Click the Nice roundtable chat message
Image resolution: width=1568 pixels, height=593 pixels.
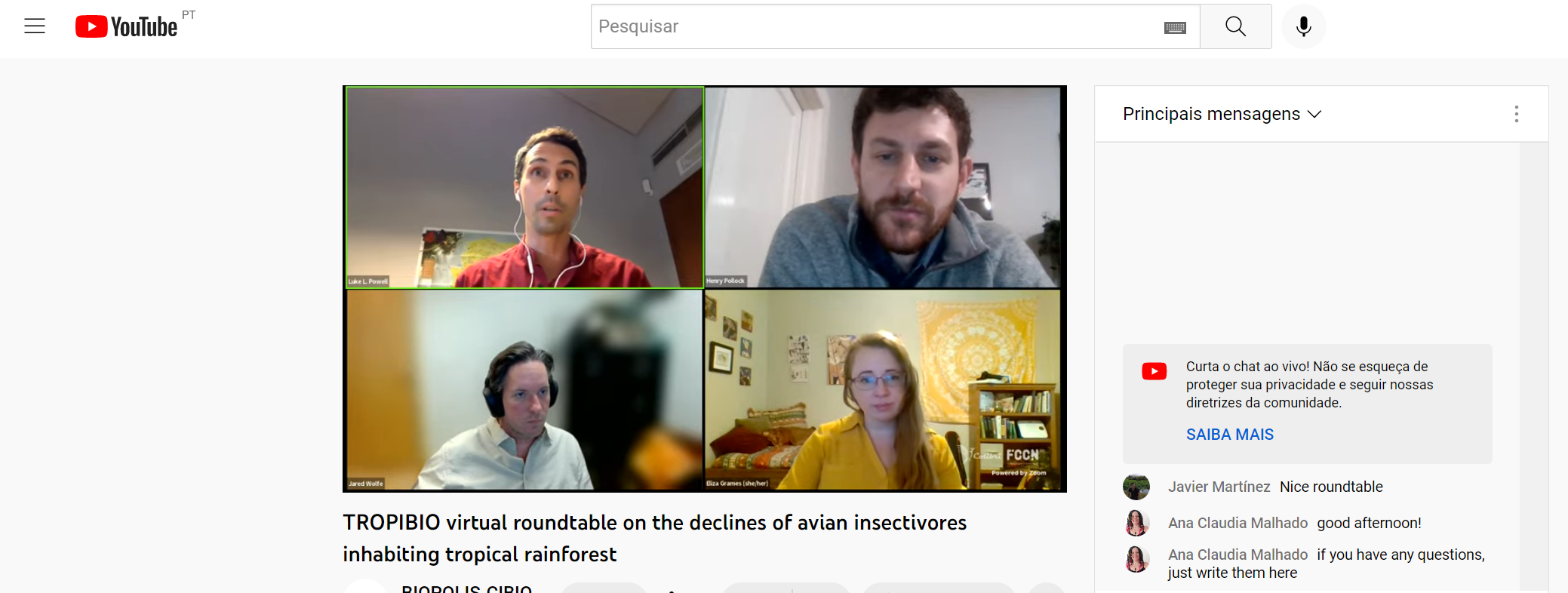tap(1331, 487)
